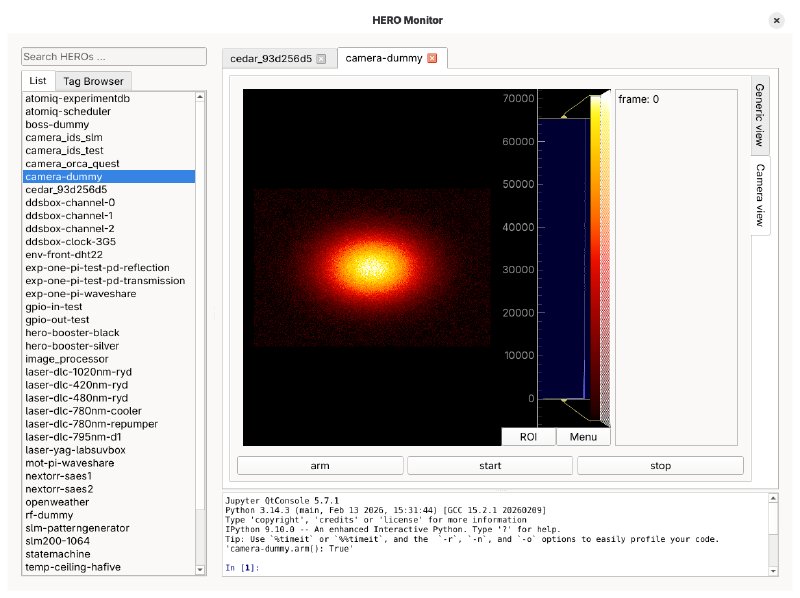Open the camera Menu button
800x598 pixels.
pos(583,437)
